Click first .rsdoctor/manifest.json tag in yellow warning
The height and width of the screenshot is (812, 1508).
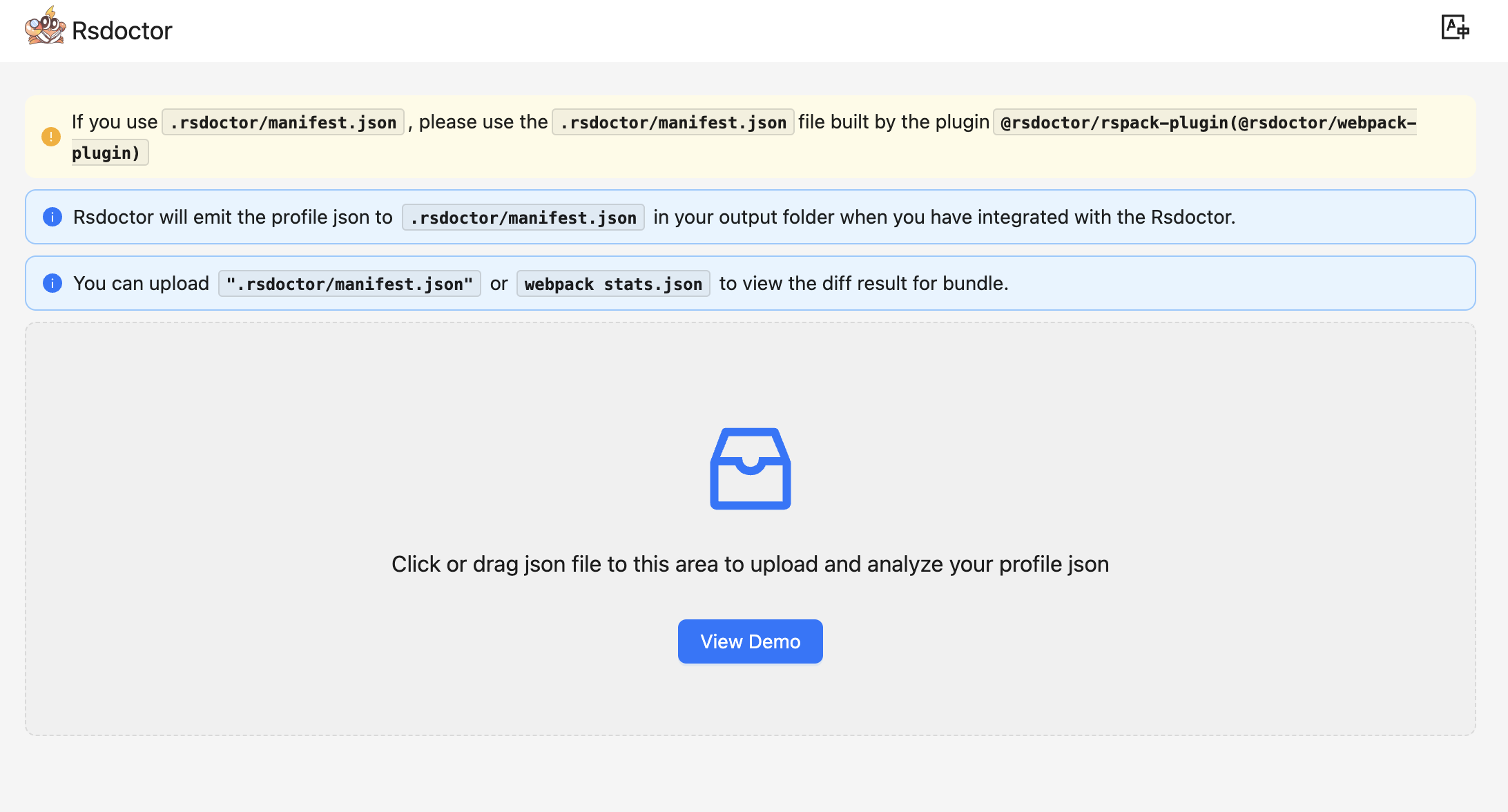coord(283,122)
